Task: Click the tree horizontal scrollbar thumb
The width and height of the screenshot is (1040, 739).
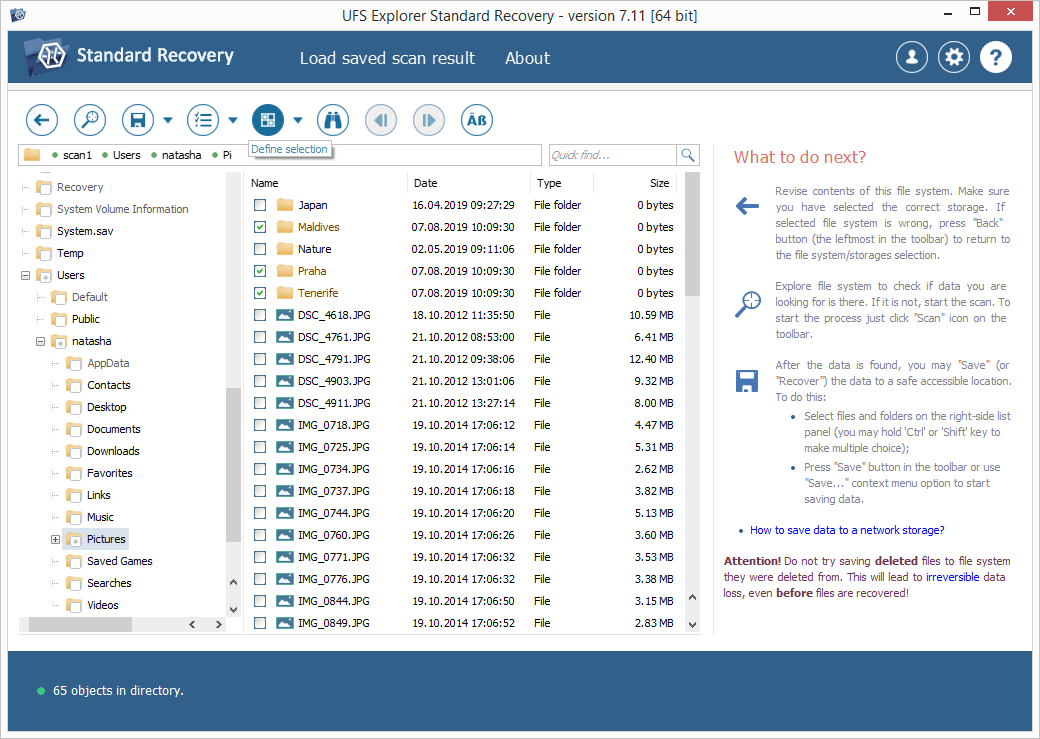Action: coord(80,624)
